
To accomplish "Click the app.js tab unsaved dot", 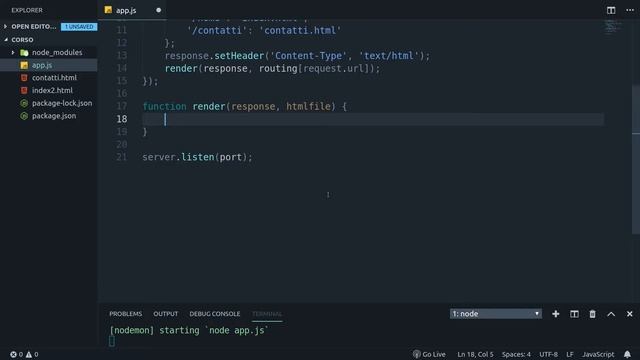I will point(158,10).
